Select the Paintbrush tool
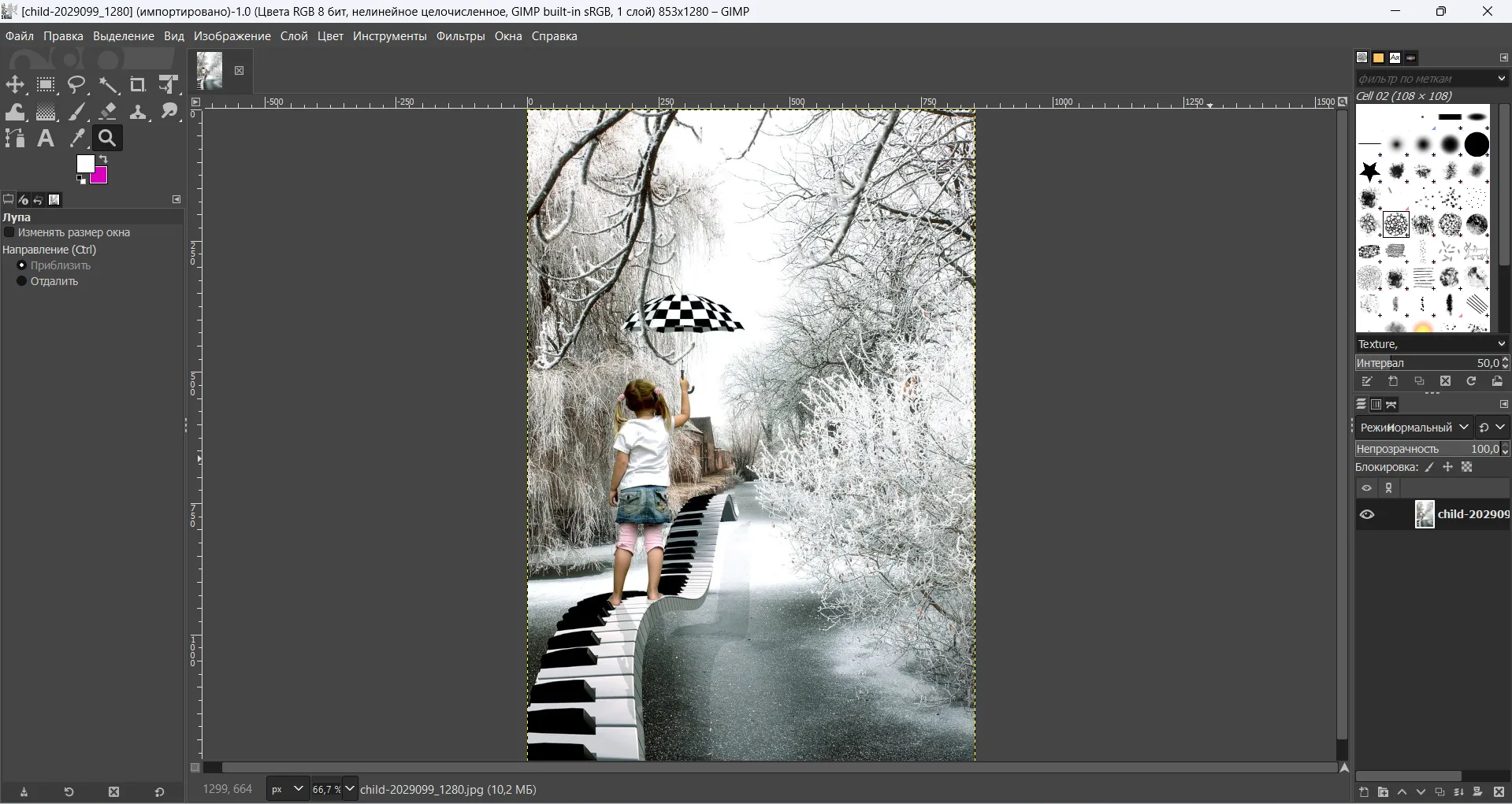Screen dimensions: 1512x804 click(77, 113)
